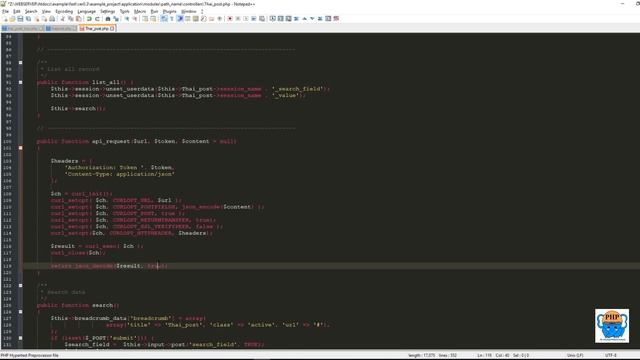Click 'PHP Hypertext Preprocessor file' in status bar
This screenshot has height=360, width=640.
coord(29,356)
